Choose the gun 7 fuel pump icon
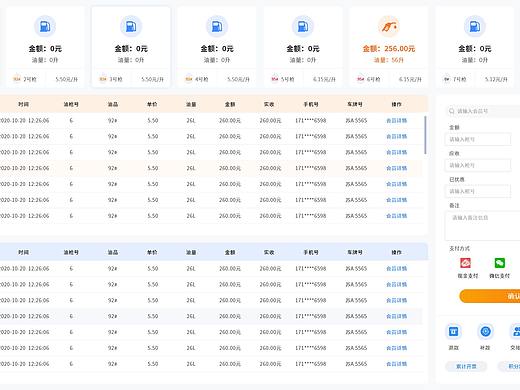The image size is (520, 390). tap(475, 26)
